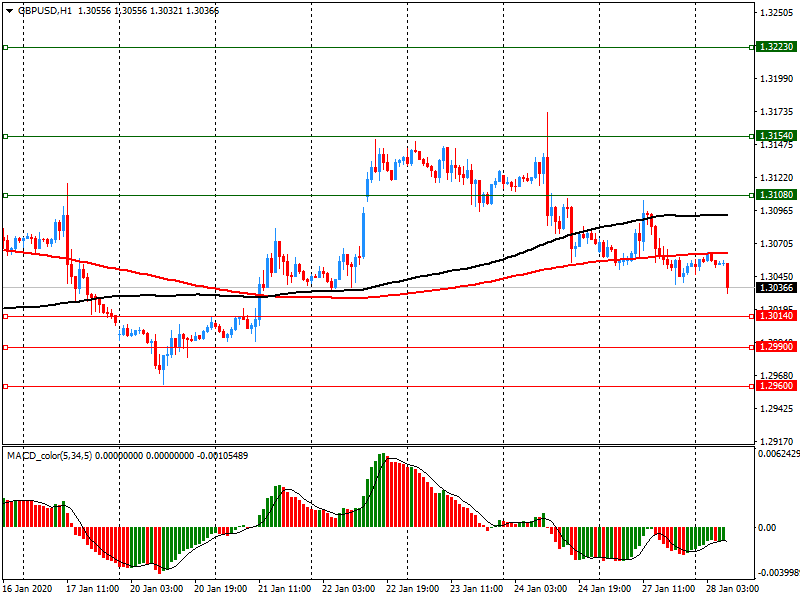This screenshot has width=800, height=600.
Task: Click the 1.32230 price label on axis
Action: click(x=776, y=47)
